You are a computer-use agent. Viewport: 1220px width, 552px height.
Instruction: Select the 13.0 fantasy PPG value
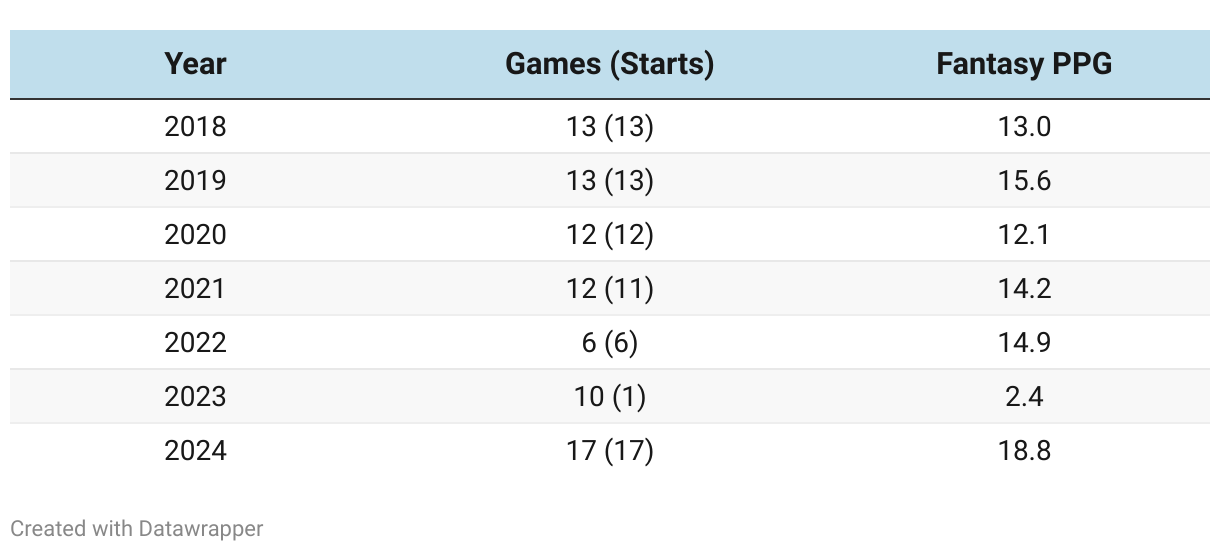[x=1024, y=127]
